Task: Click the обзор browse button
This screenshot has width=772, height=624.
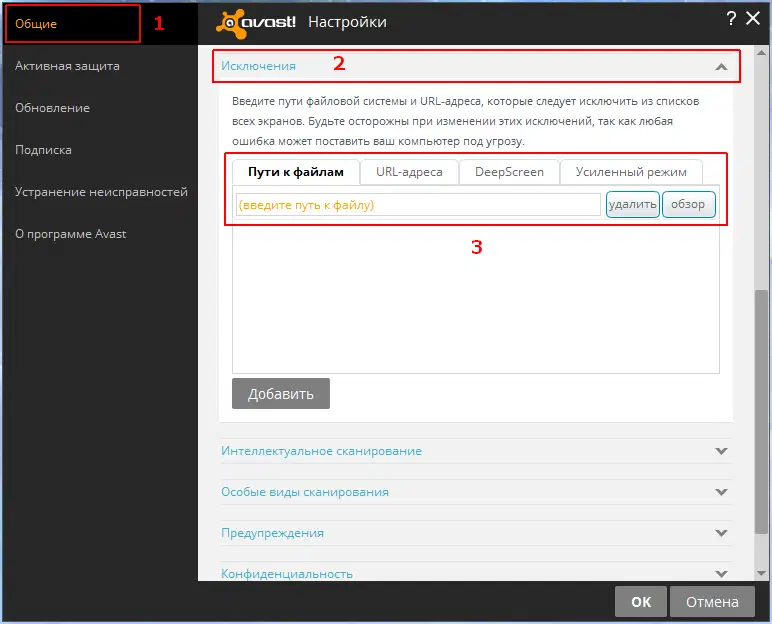Action: 688,204
